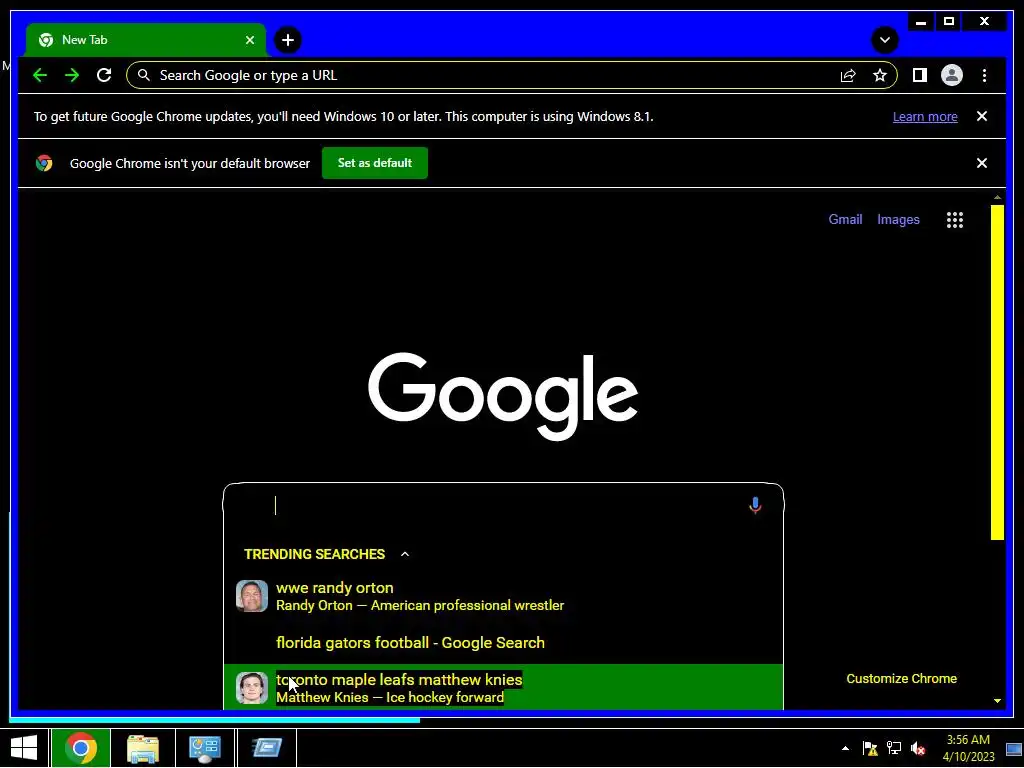Open the tab search dropdown chevron

[885, 40]
